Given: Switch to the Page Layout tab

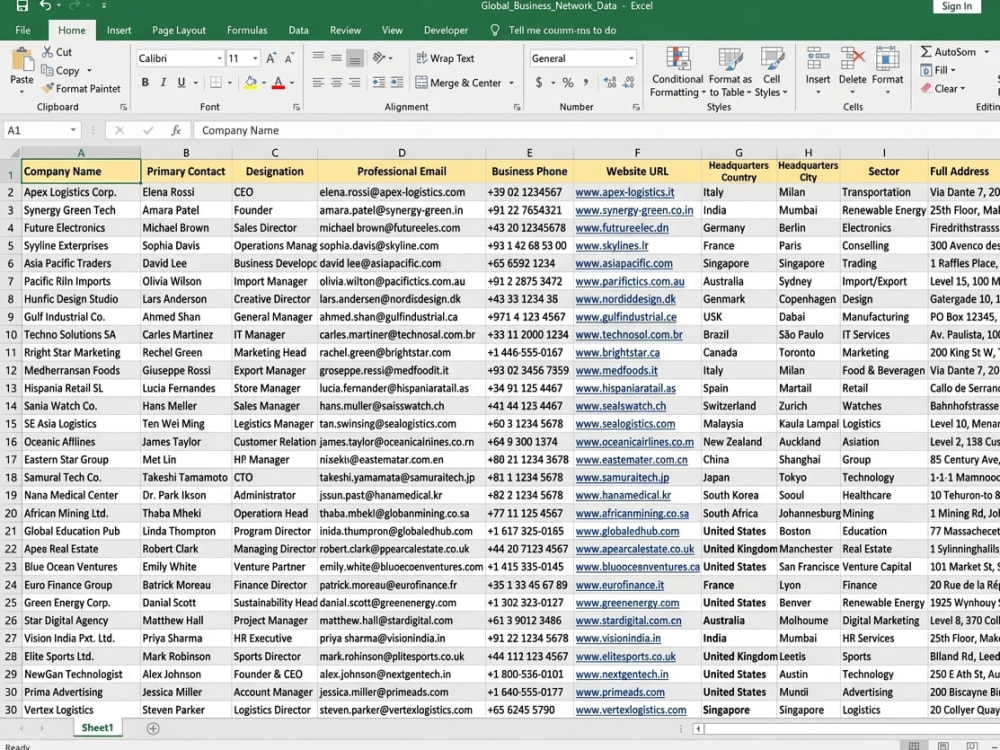Looking at the screenshot, I should [179, 30].
